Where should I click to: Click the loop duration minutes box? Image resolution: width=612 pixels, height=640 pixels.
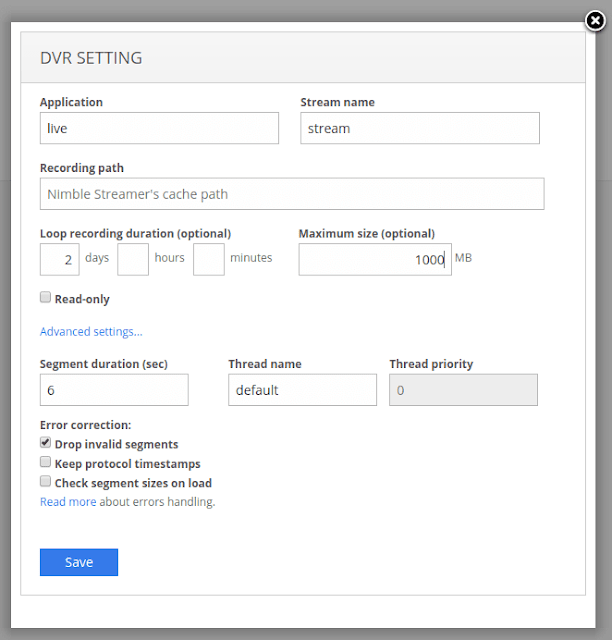[x=208, y=259]
